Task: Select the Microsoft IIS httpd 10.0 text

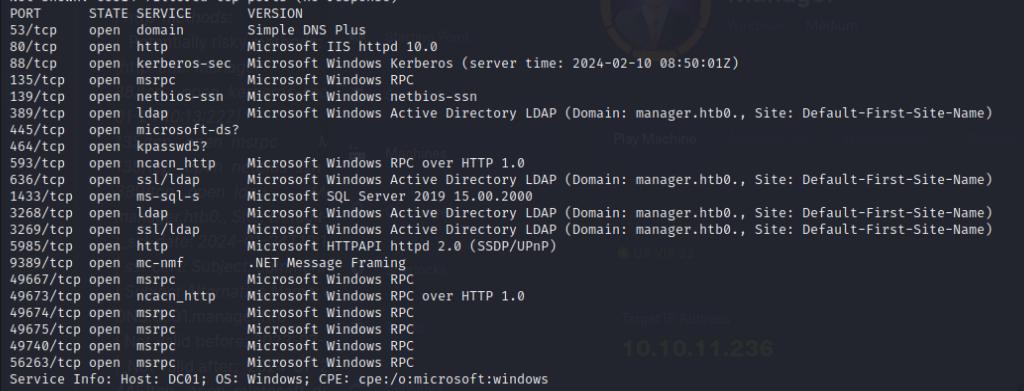Action: coord(342,47)
